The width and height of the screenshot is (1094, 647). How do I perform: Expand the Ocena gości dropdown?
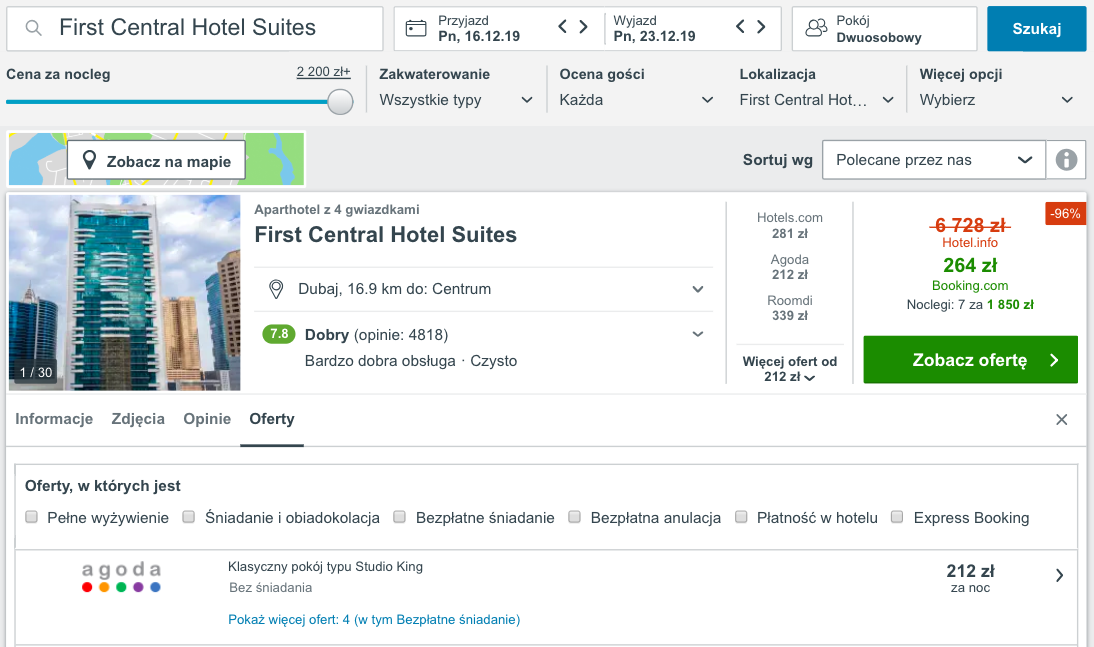[636, 100]
